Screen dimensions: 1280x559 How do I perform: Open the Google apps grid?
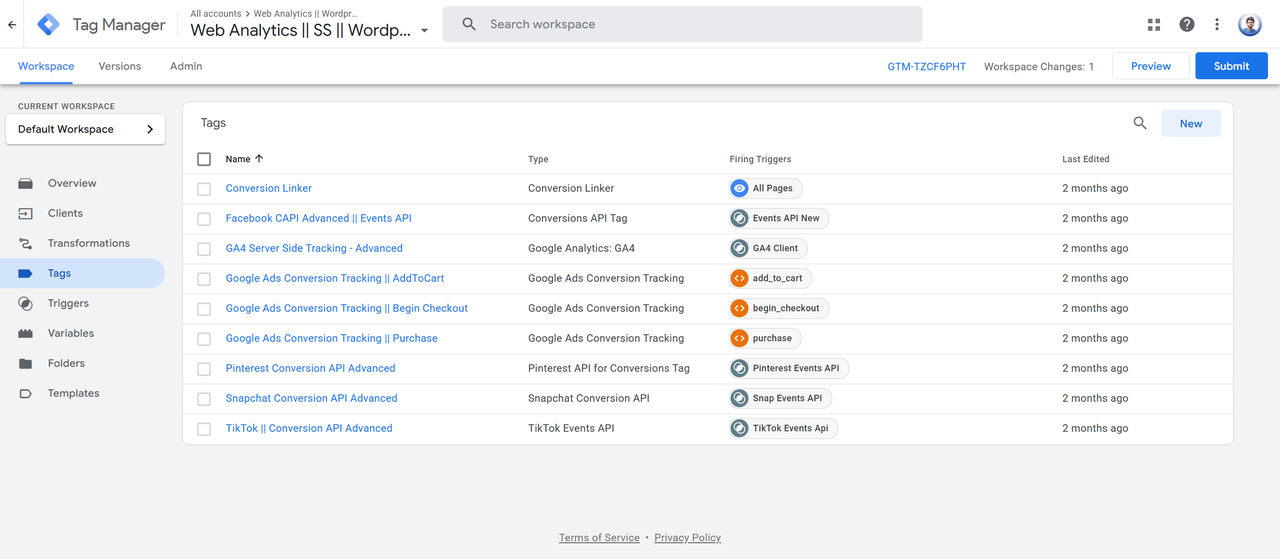[x=1154, y=25]
